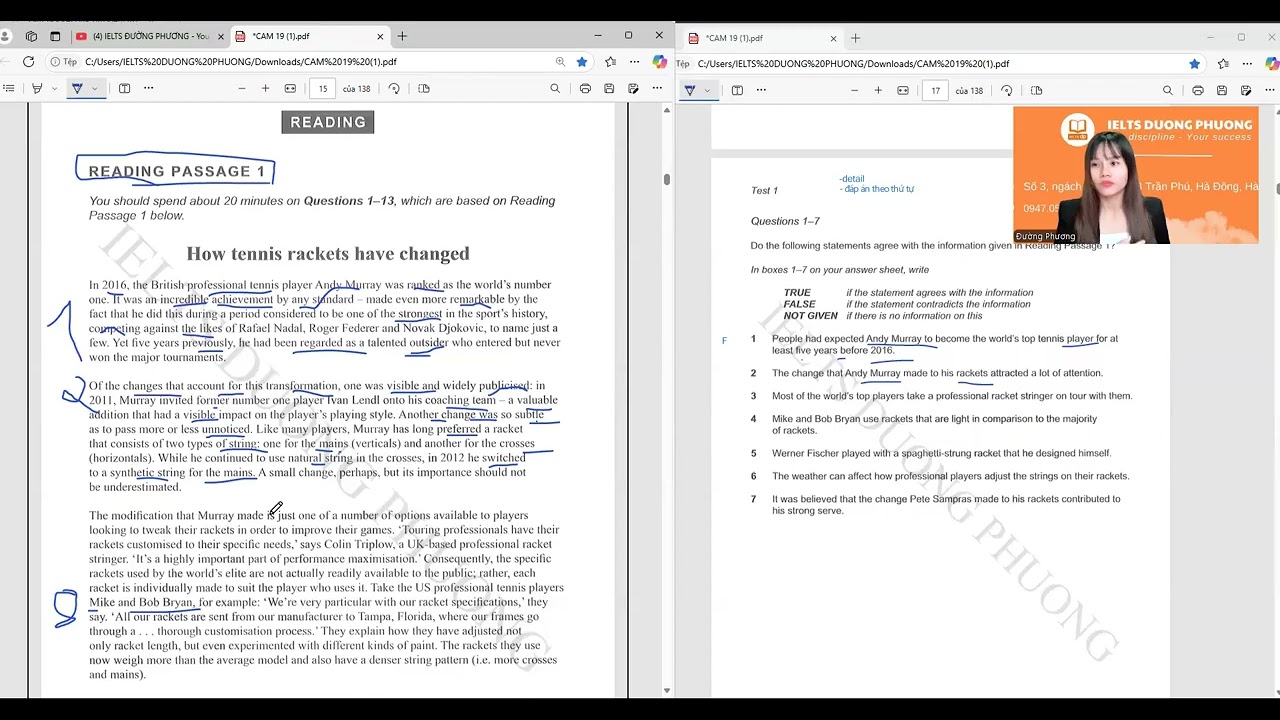The height and width of the screenshot is (720, 1280).
Task: Click Fit to width in left PDF toolbar
Action: 290,88
